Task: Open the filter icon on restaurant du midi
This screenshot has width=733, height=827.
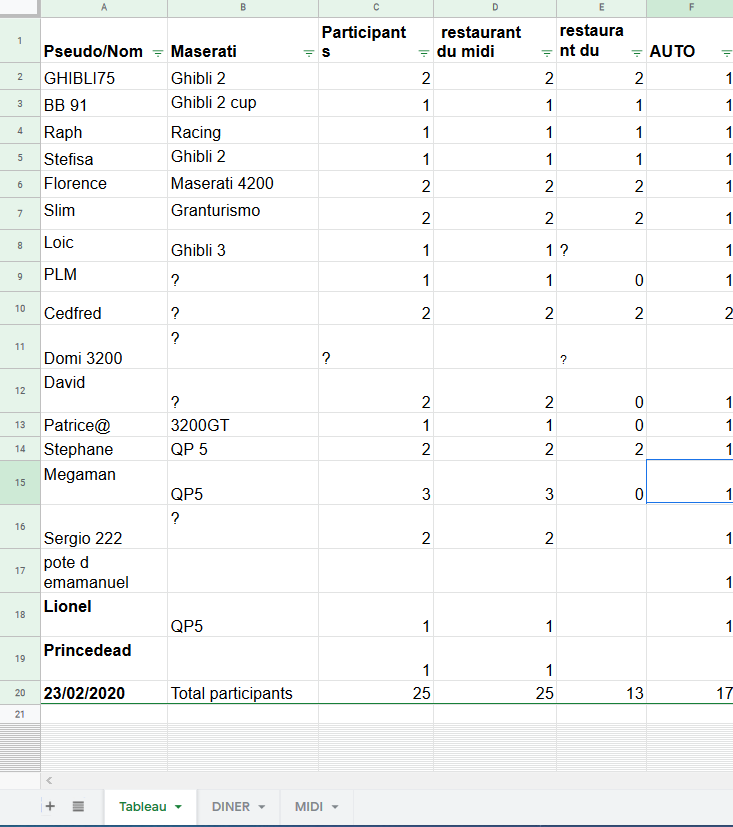Action: pyautogui.click(x=547, y=53)
